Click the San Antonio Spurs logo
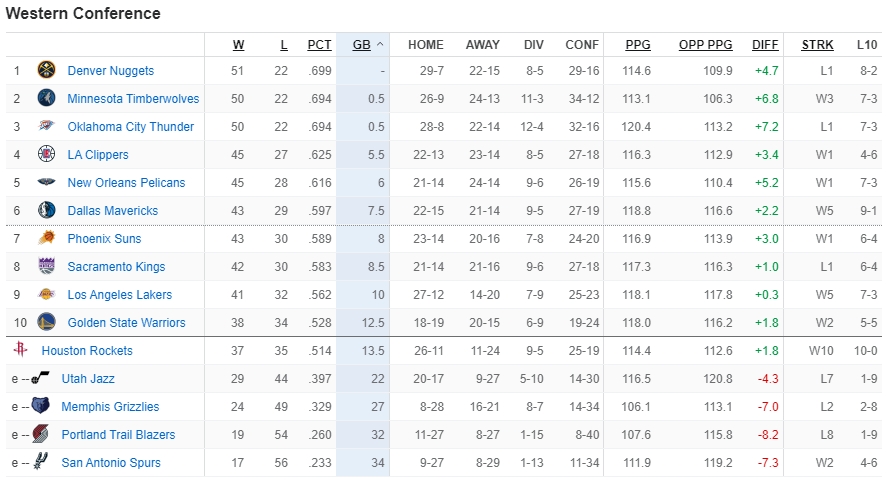Viewport: 894px width, 481px height. point(40,463)
